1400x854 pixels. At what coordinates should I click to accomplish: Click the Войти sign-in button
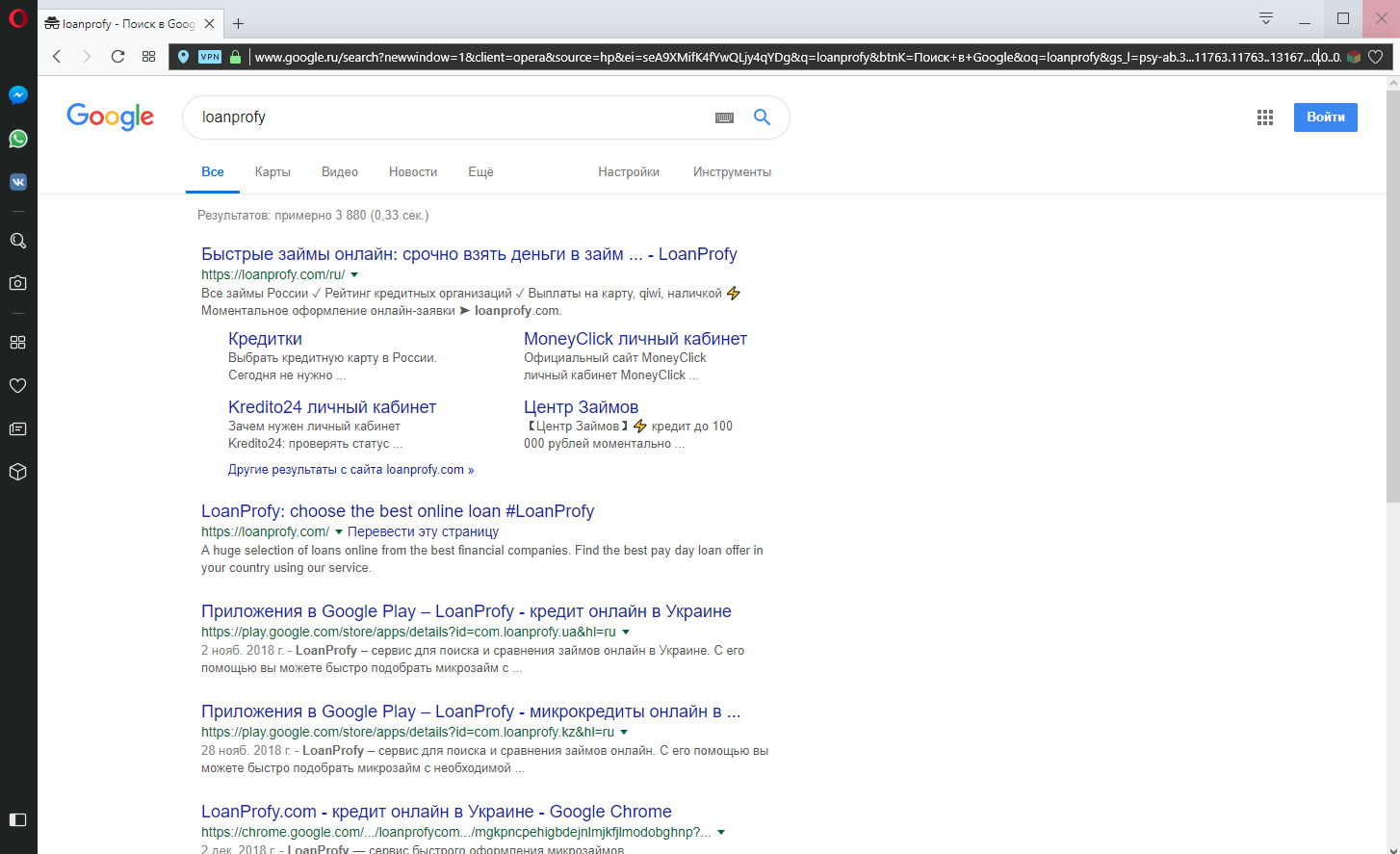click(1326, 117)
